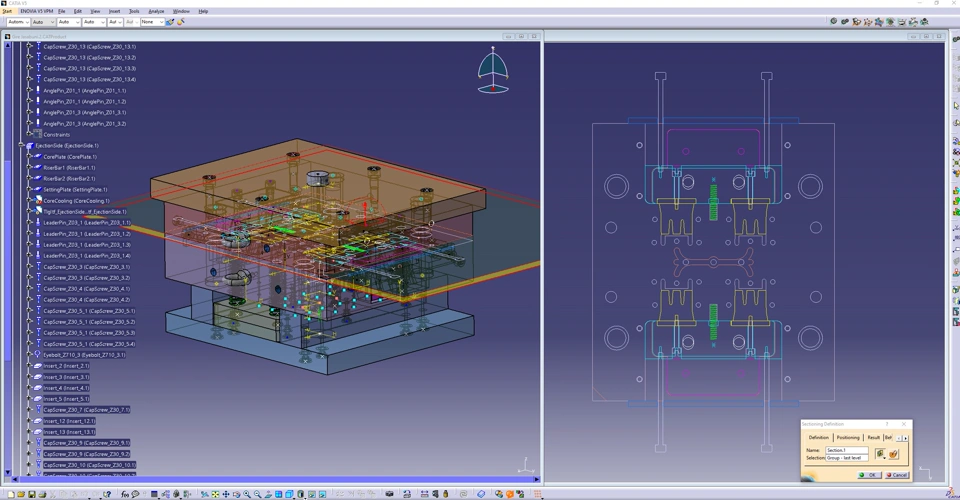960x500 pixels.
Task: Expand the SettingPlate node
Action: (x=29, y=190)
